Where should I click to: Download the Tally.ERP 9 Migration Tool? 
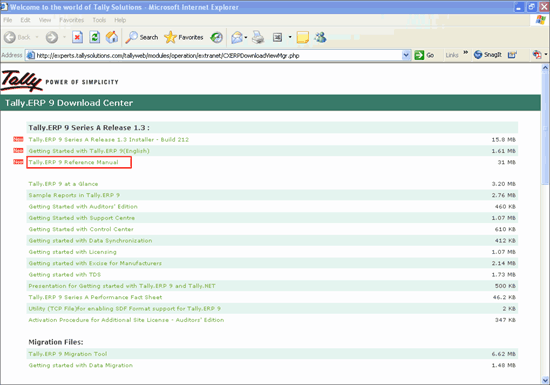pos(68,354)
